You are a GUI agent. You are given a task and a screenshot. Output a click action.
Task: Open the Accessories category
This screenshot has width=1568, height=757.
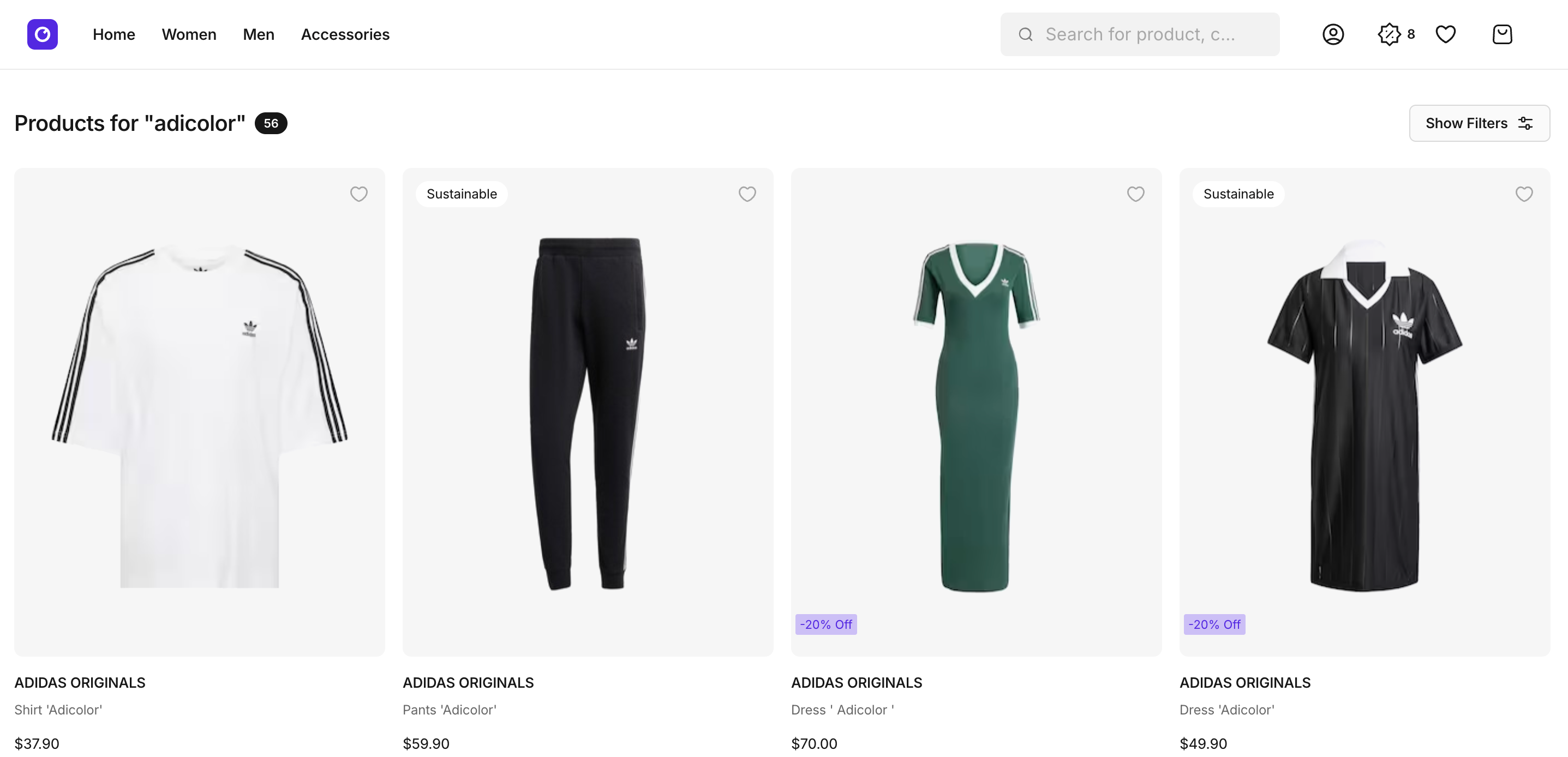point(345,34)
